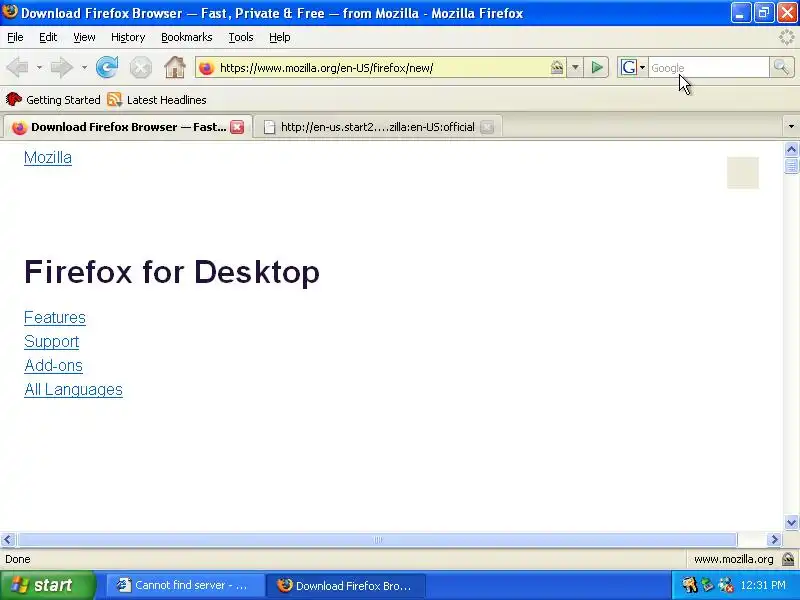Switch to Cannot find server taskbar window
This screenshot has width=800, height=600.
[x=186, y=586]
